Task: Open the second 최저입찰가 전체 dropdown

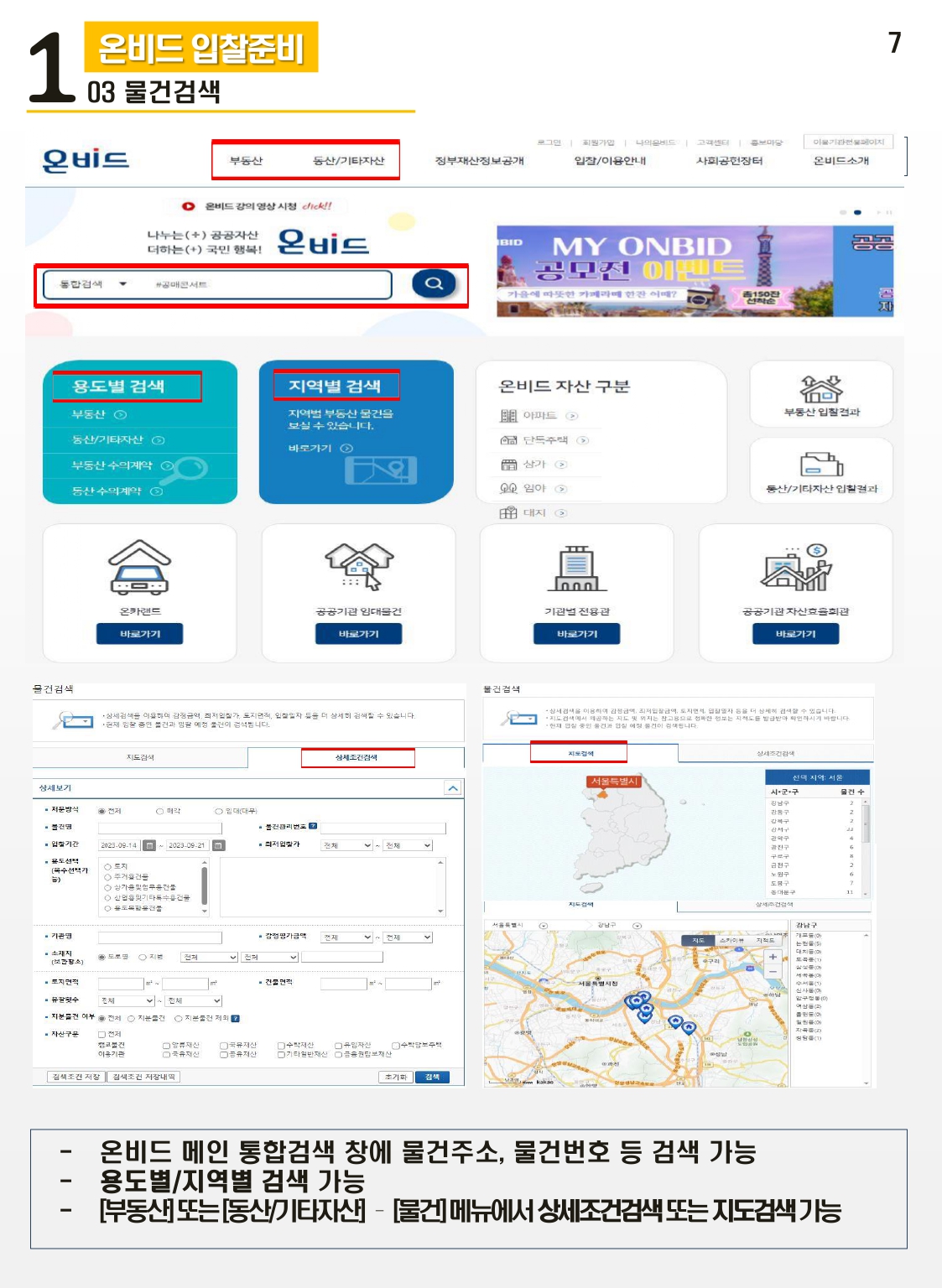Action: point(408,845)
